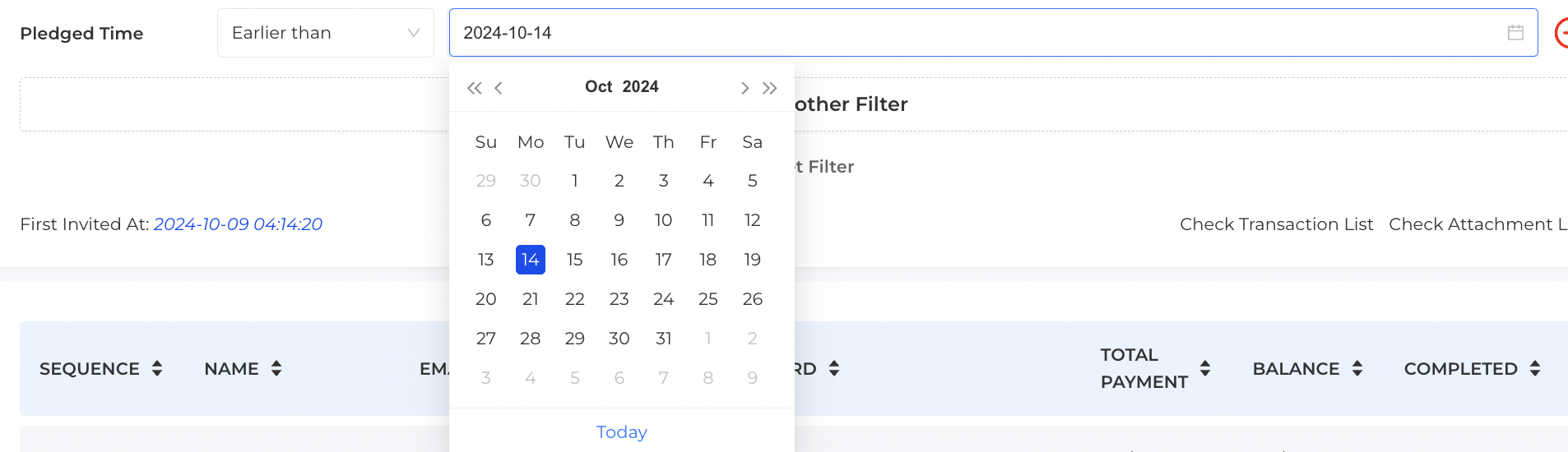Go to next month arrow
The width and height of the screenshot is (1568, 452).
click(745, 88)
